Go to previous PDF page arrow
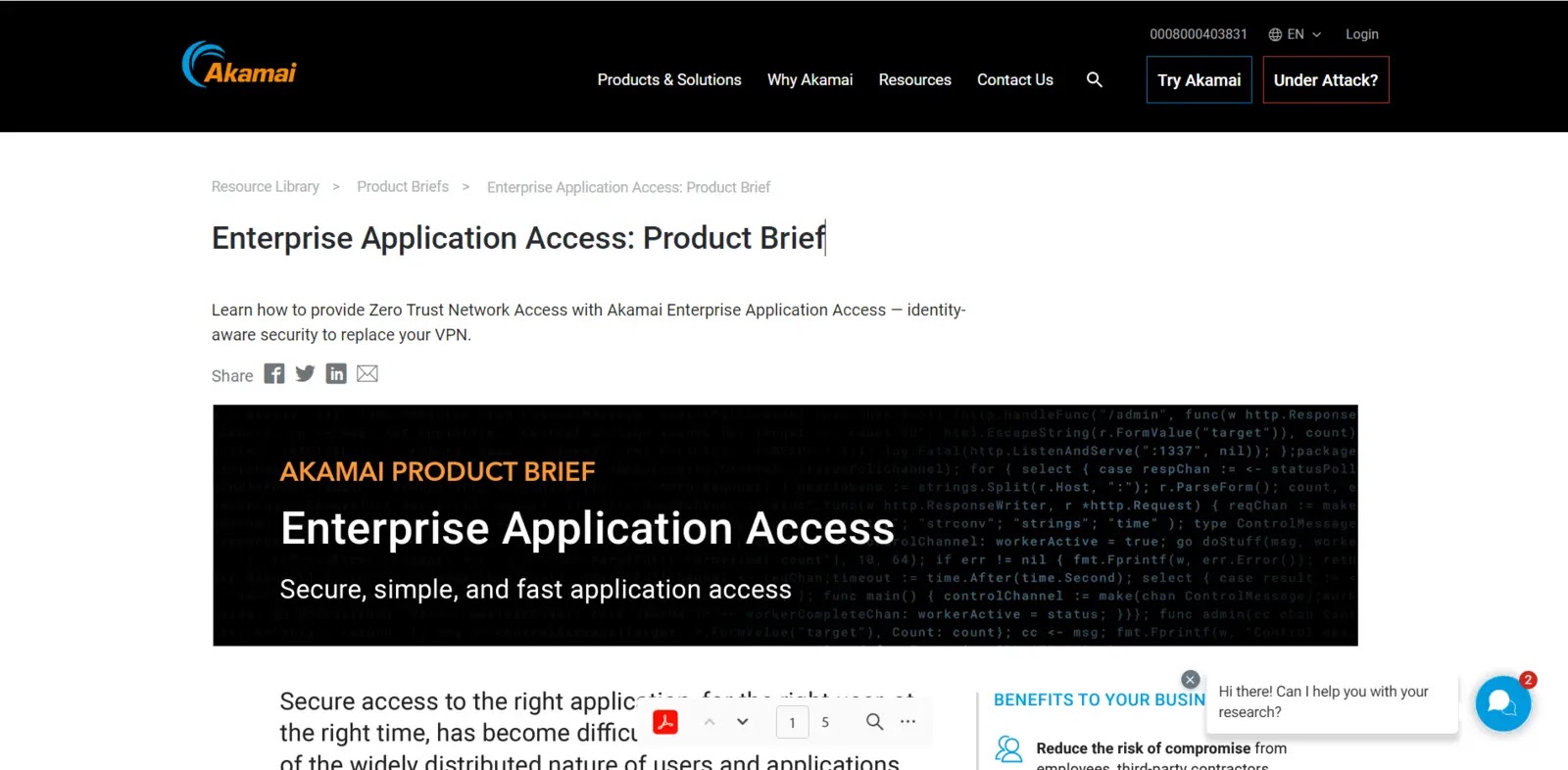Image resolution: width=1568 pixels, height=770 pixels. click(x=710, y=722)
